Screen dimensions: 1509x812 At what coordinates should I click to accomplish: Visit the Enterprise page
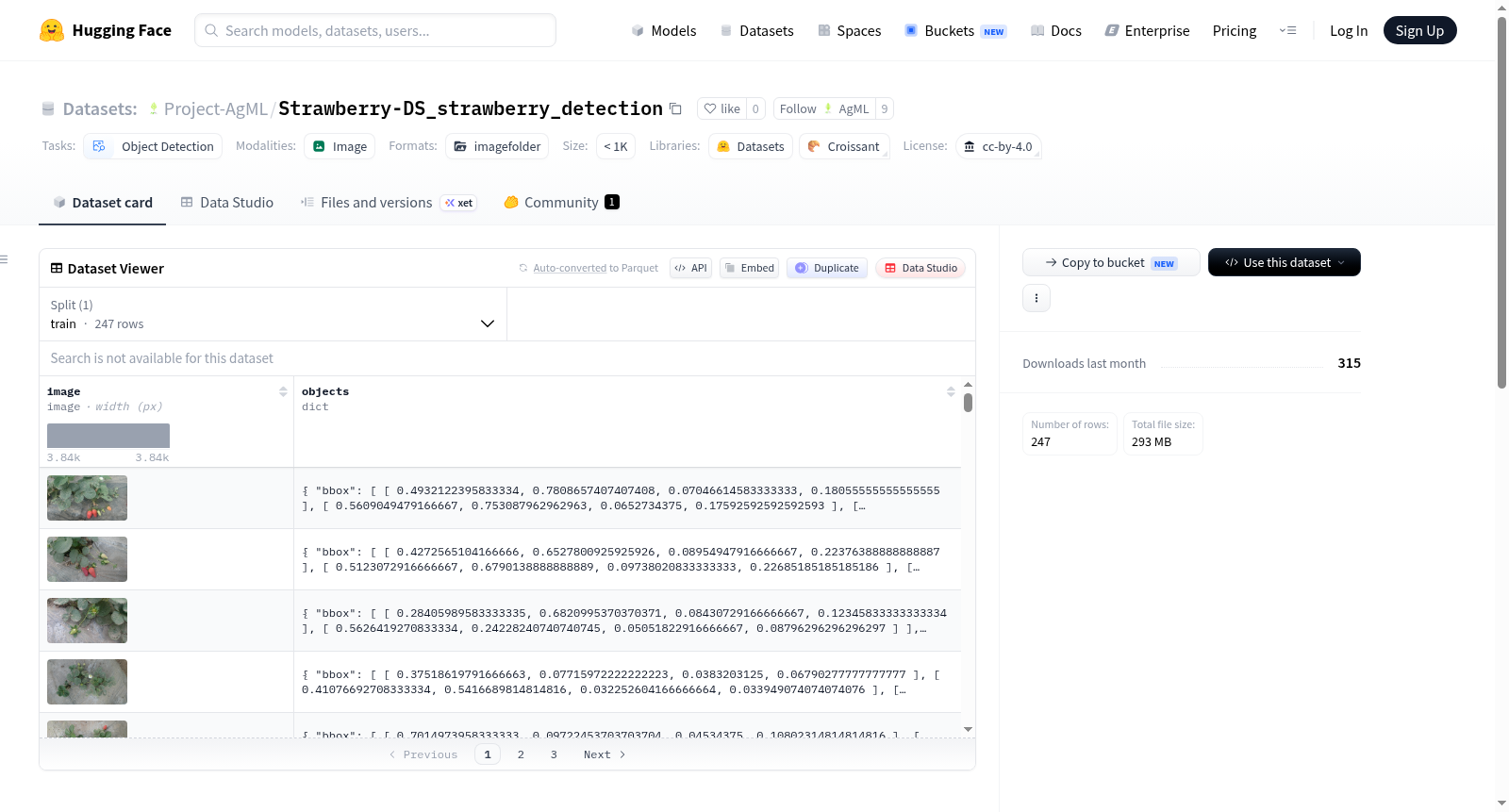click(x=1147, y=30)
